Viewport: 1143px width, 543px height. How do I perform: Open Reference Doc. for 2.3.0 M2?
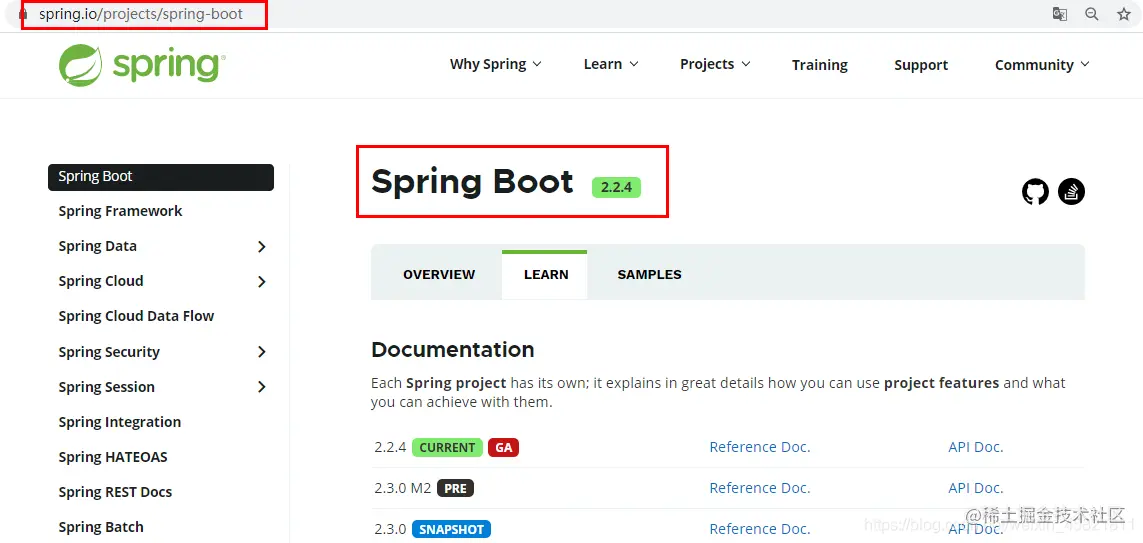pyautogui.click(x=760, y=488)
